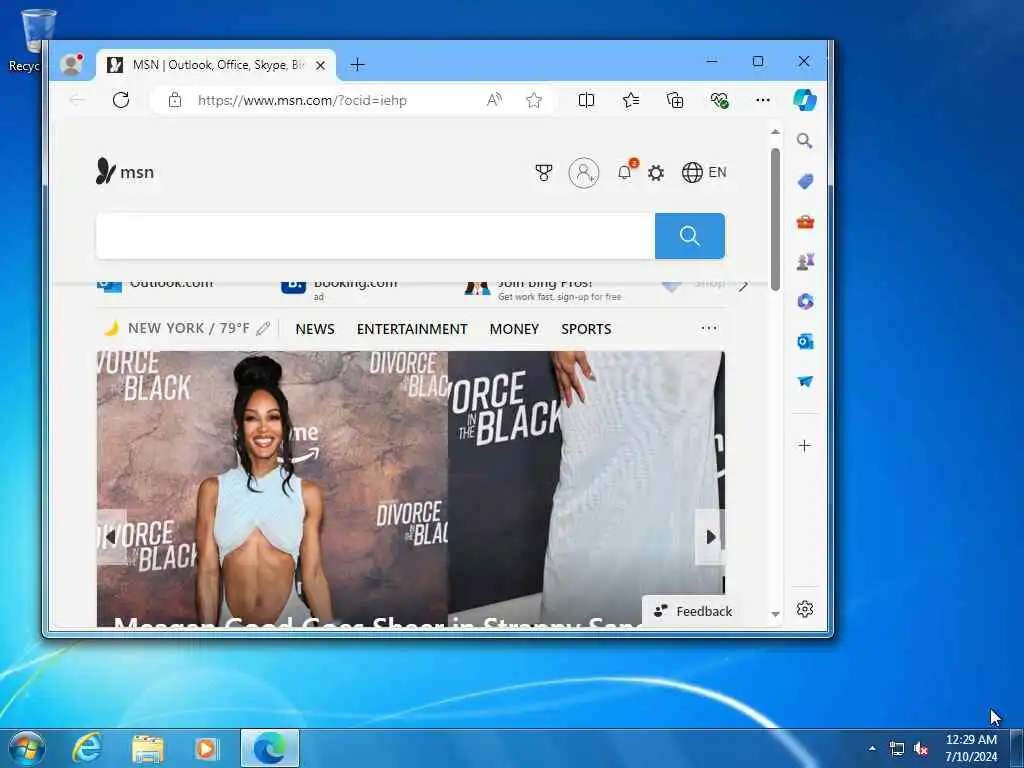Open MSN notifications bell
Image resolution: width=1024 pixels, height=768 pixels.
pos(625,171)
